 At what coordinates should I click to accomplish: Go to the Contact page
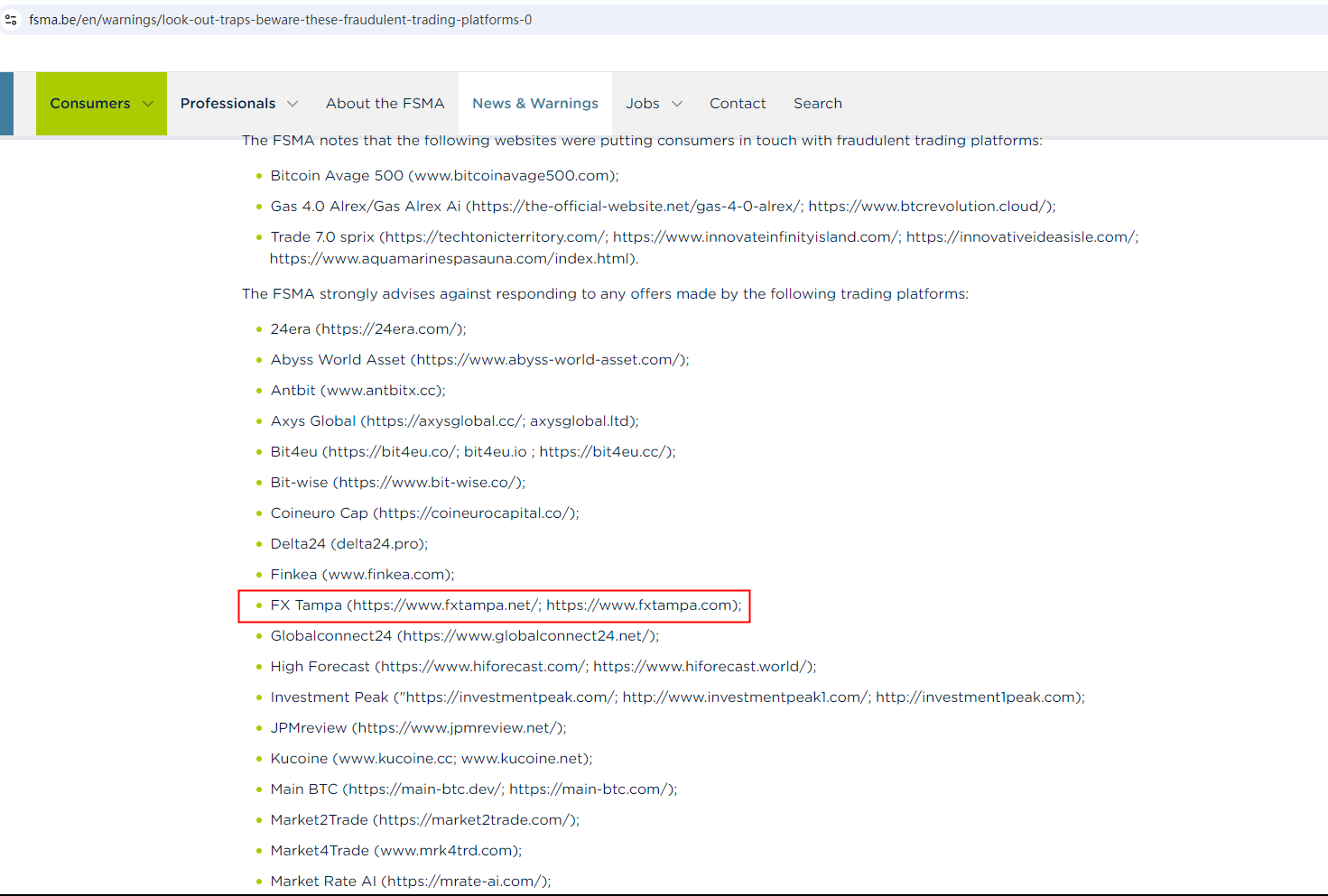pos(737,104)
